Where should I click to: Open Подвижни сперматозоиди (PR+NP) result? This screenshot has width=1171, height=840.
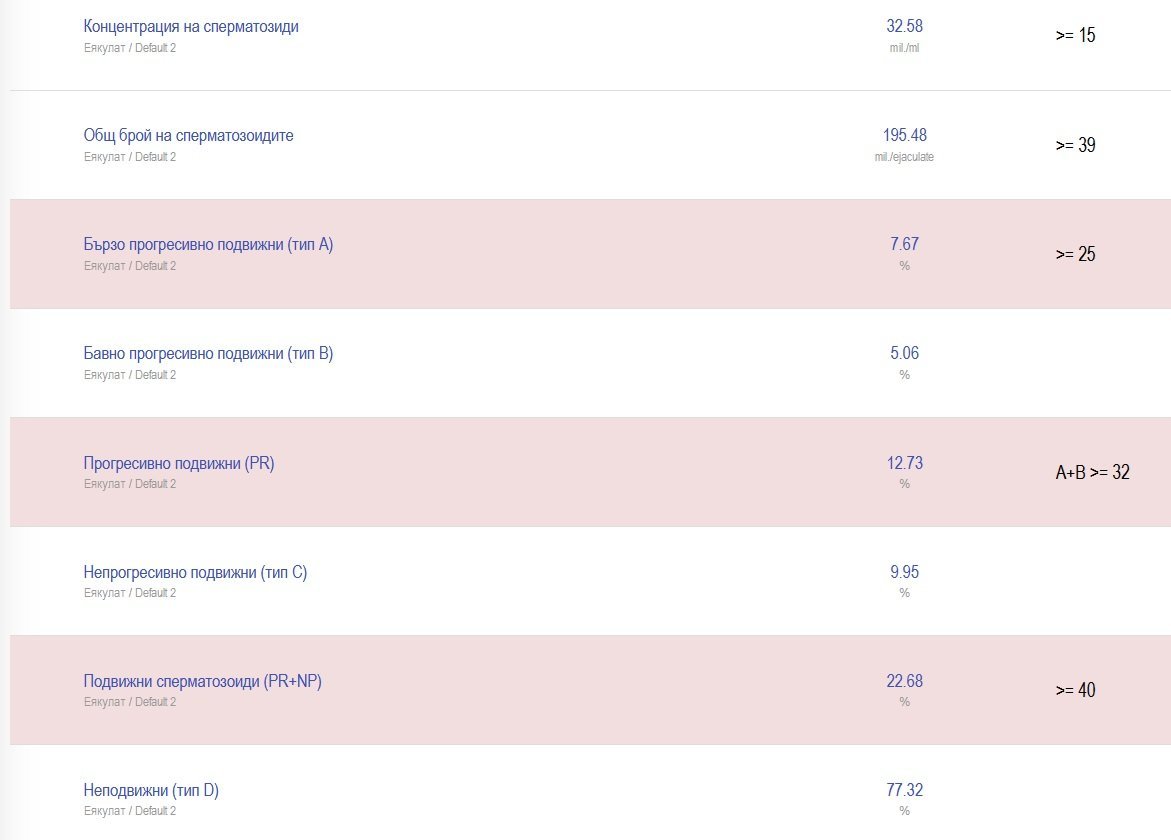click(x=202, y=681)
